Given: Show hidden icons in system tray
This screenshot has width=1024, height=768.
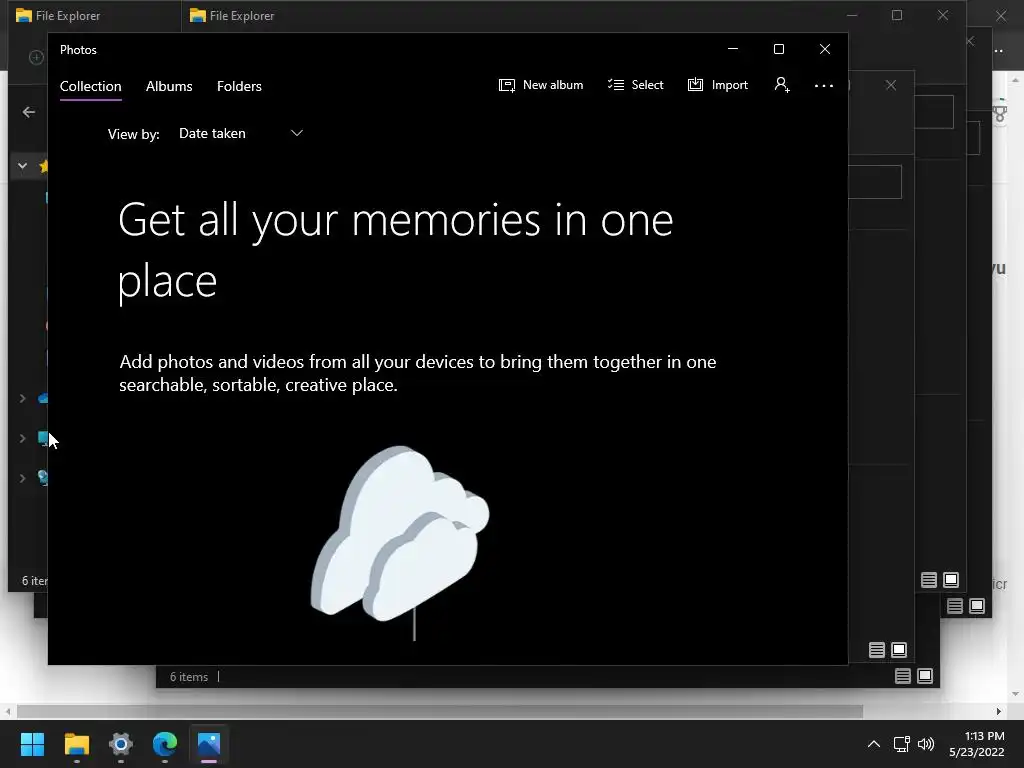Looking at the screenshot, I should click(874, 744).
